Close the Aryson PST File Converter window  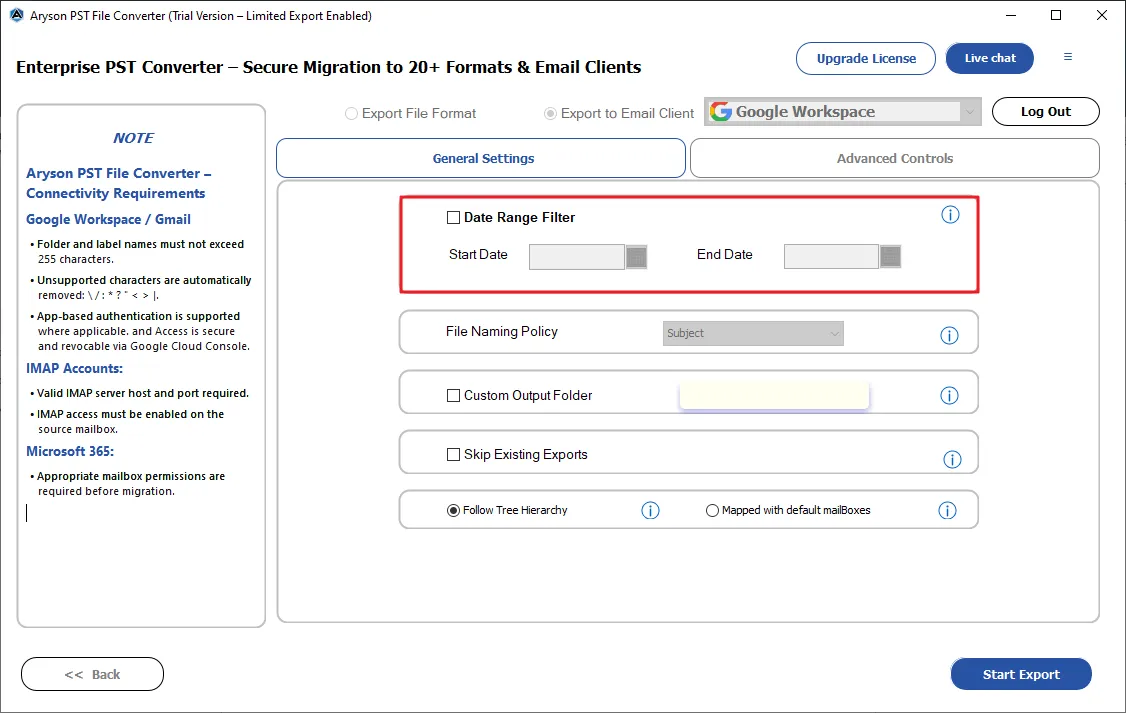[x=1102, y=15]
